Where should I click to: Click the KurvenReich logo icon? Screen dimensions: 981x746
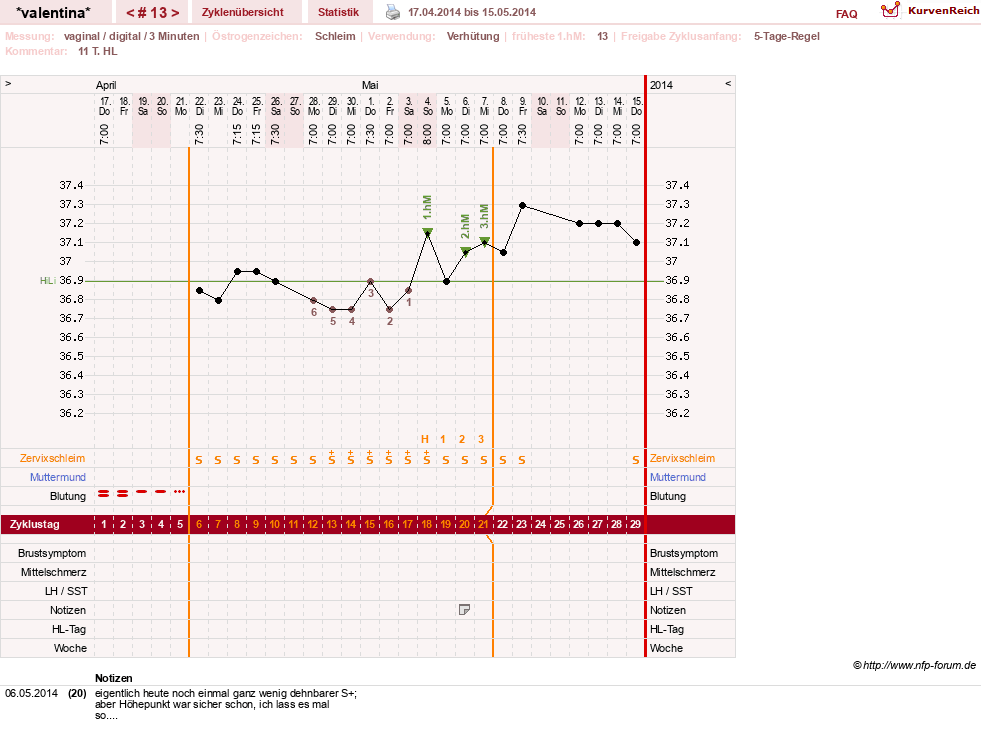pos(890,11)
